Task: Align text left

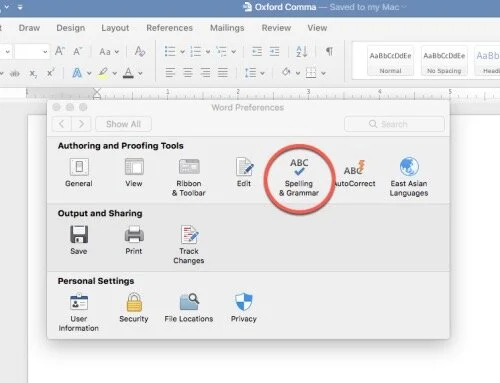Action: (170, 72)
